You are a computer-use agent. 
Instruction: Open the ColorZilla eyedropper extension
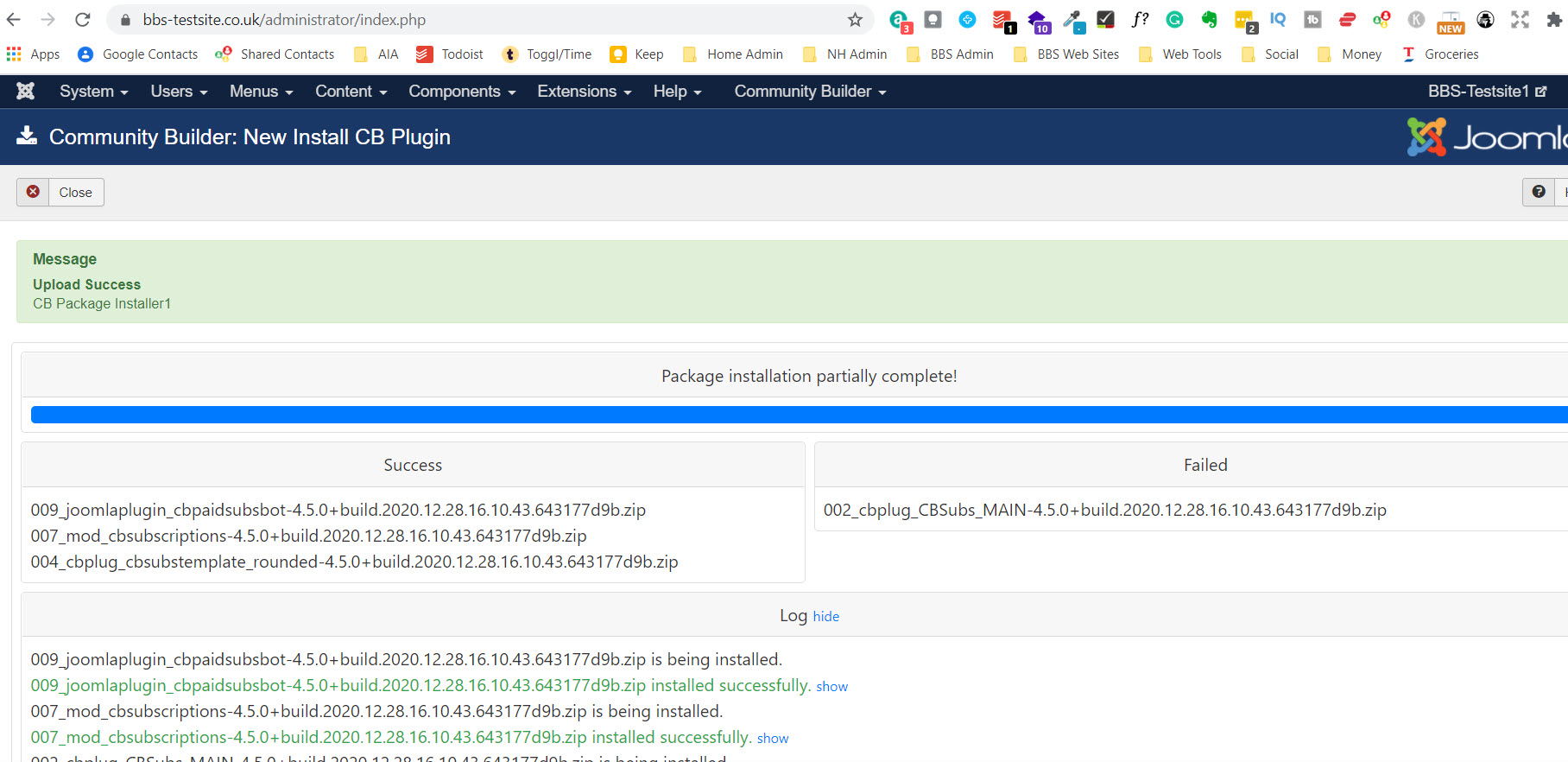(1072, 20)
